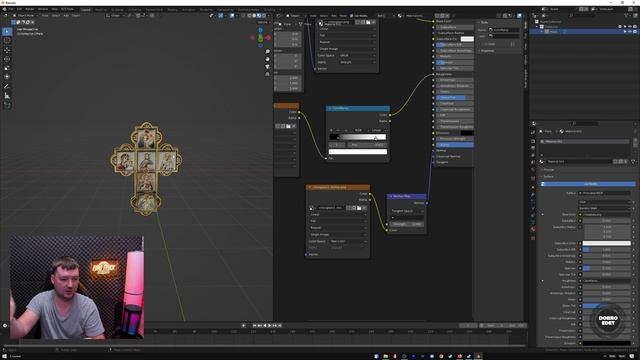Click Blender icon on Windows taskbar

click(478, 356)
